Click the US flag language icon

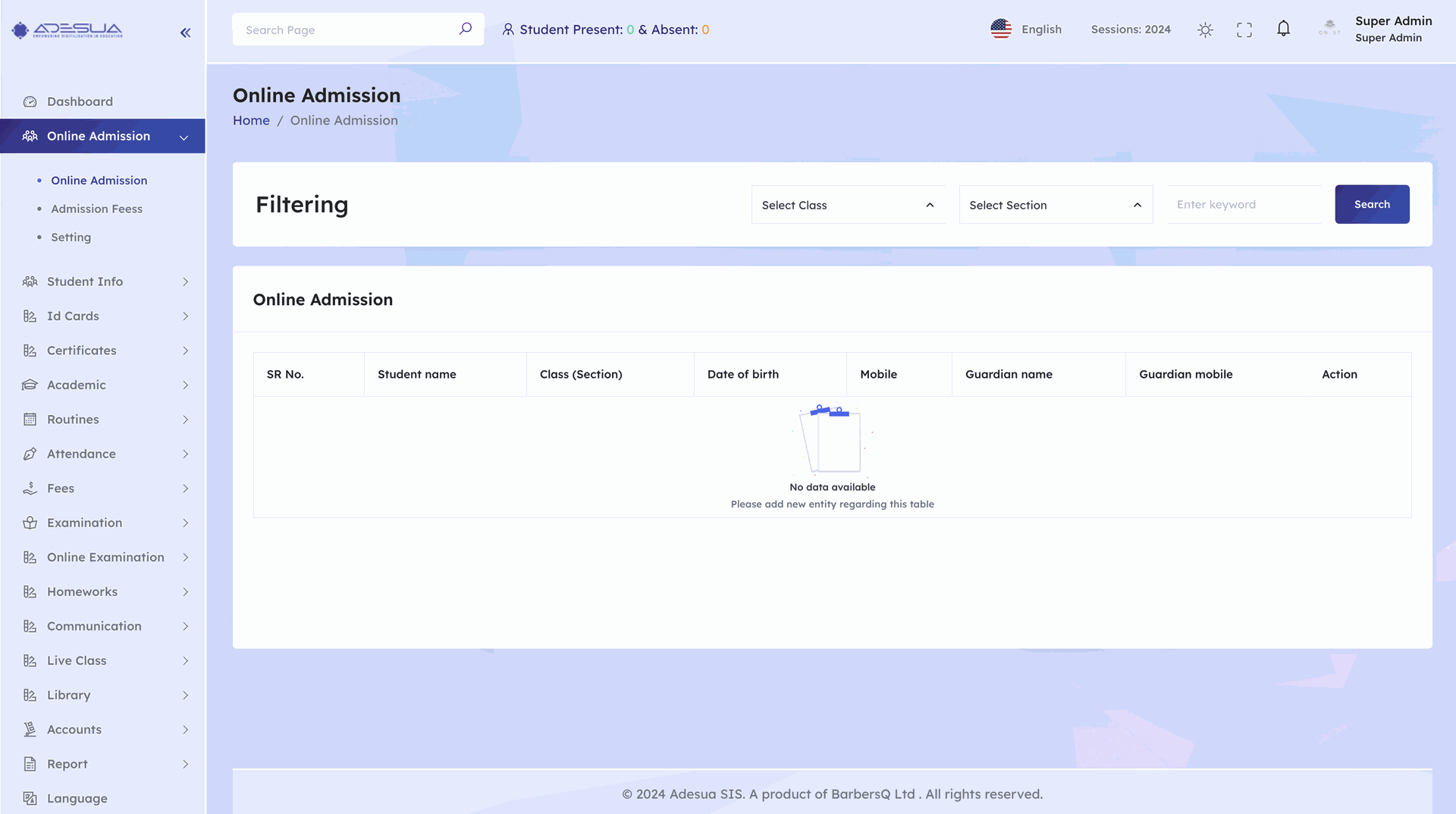tap(1001, 29)
